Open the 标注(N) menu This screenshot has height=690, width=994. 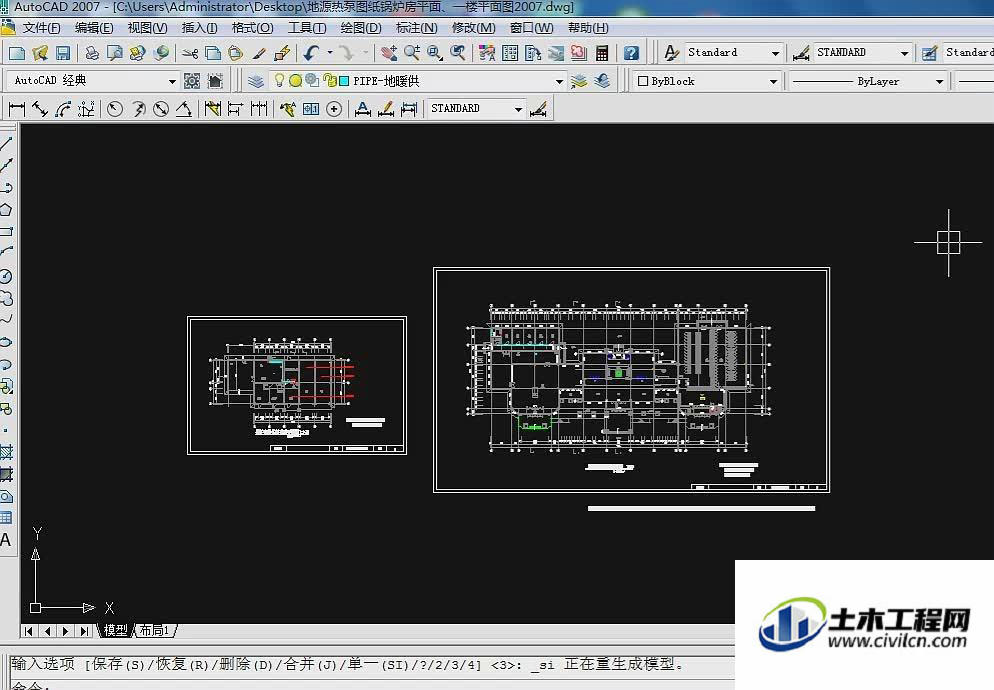point(416,28)
